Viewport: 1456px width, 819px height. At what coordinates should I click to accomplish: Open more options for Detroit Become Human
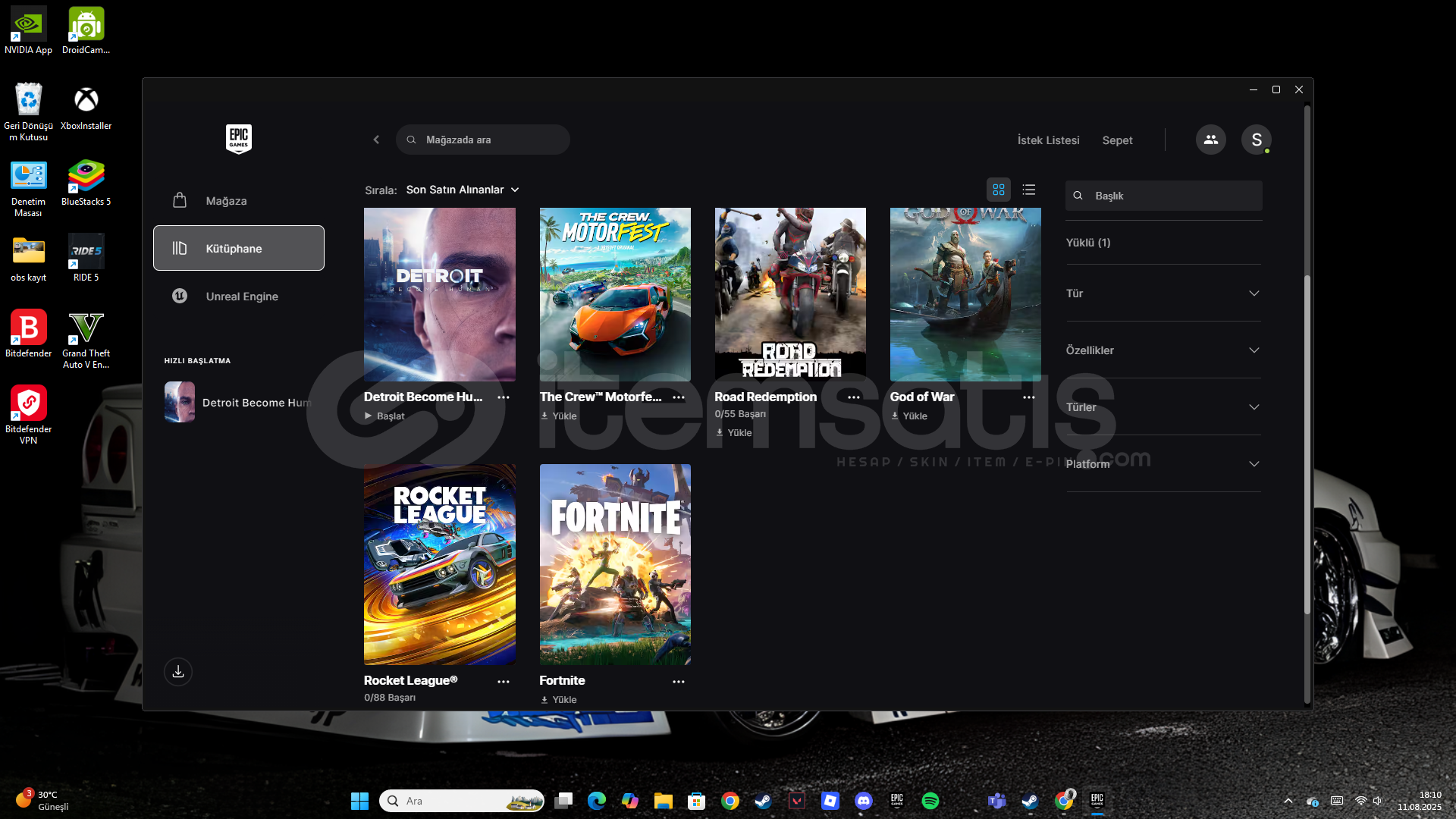coord(504,397)
